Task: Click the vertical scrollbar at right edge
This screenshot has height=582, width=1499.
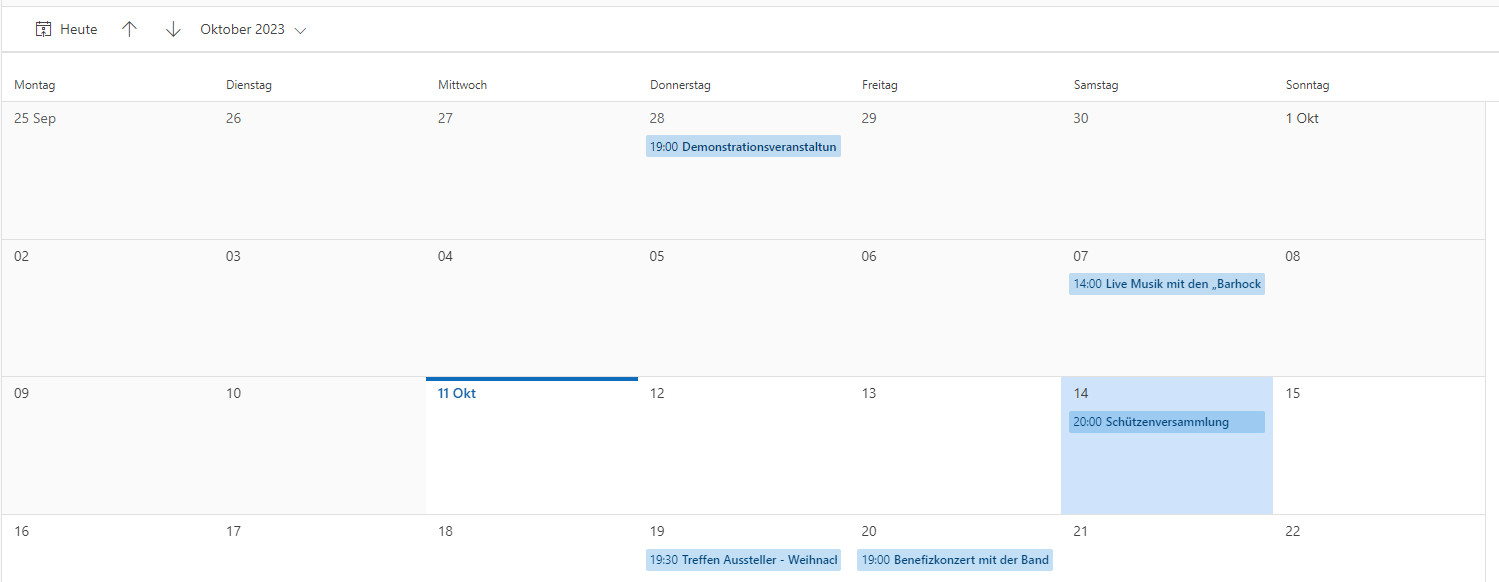Action: (1492, 340)
